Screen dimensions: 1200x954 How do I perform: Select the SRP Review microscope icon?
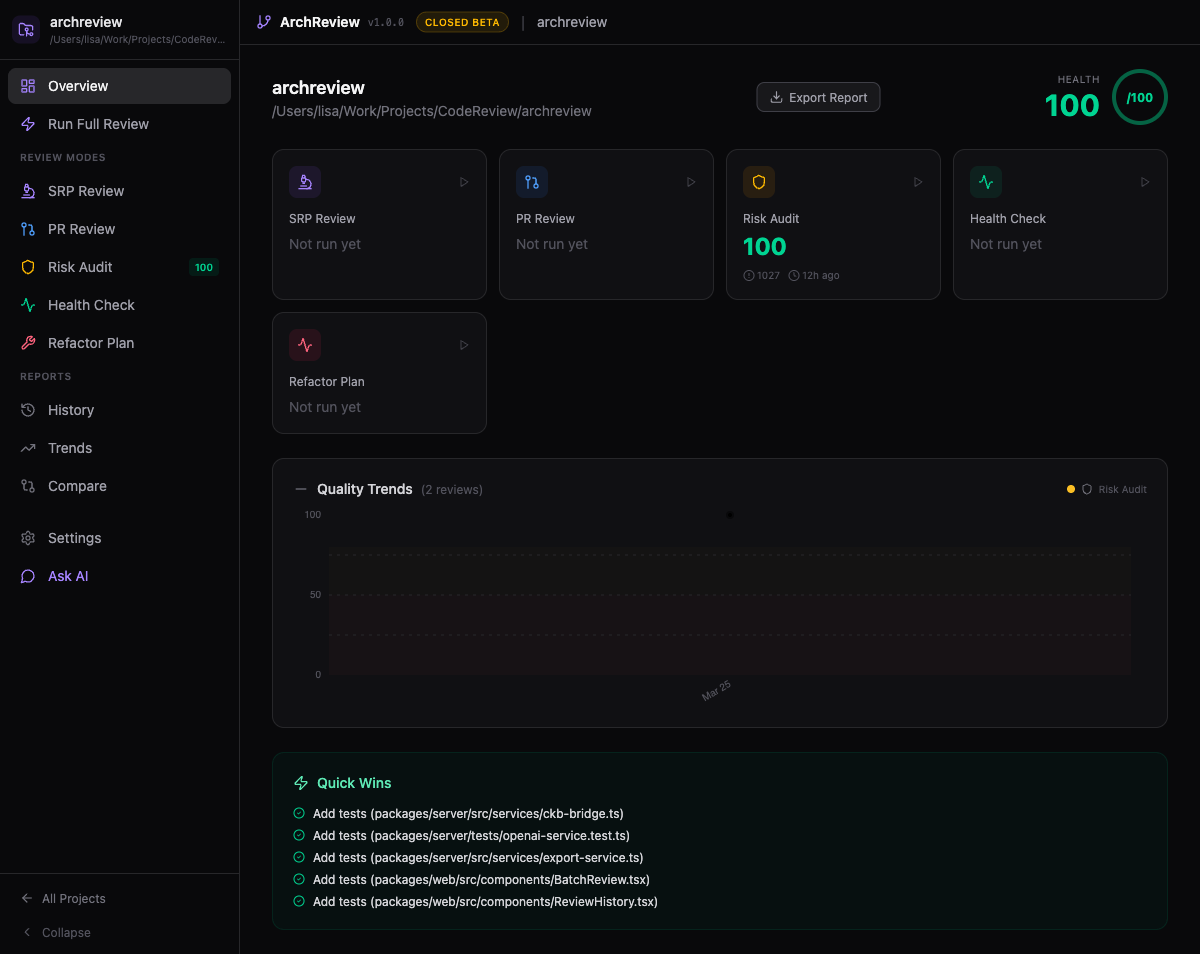click(305, 182)
